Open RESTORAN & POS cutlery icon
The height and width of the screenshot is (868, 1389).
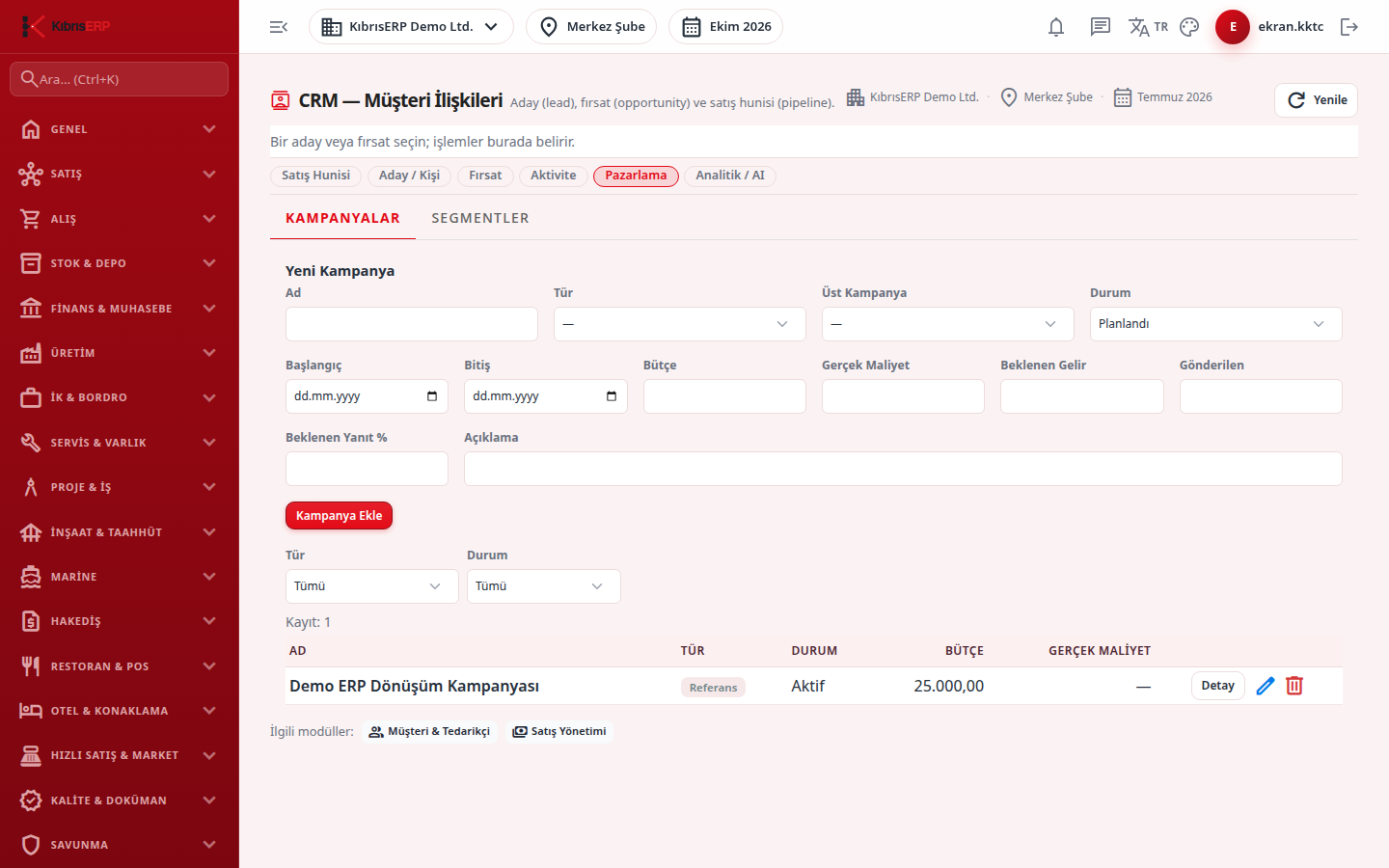click(31, 665)
